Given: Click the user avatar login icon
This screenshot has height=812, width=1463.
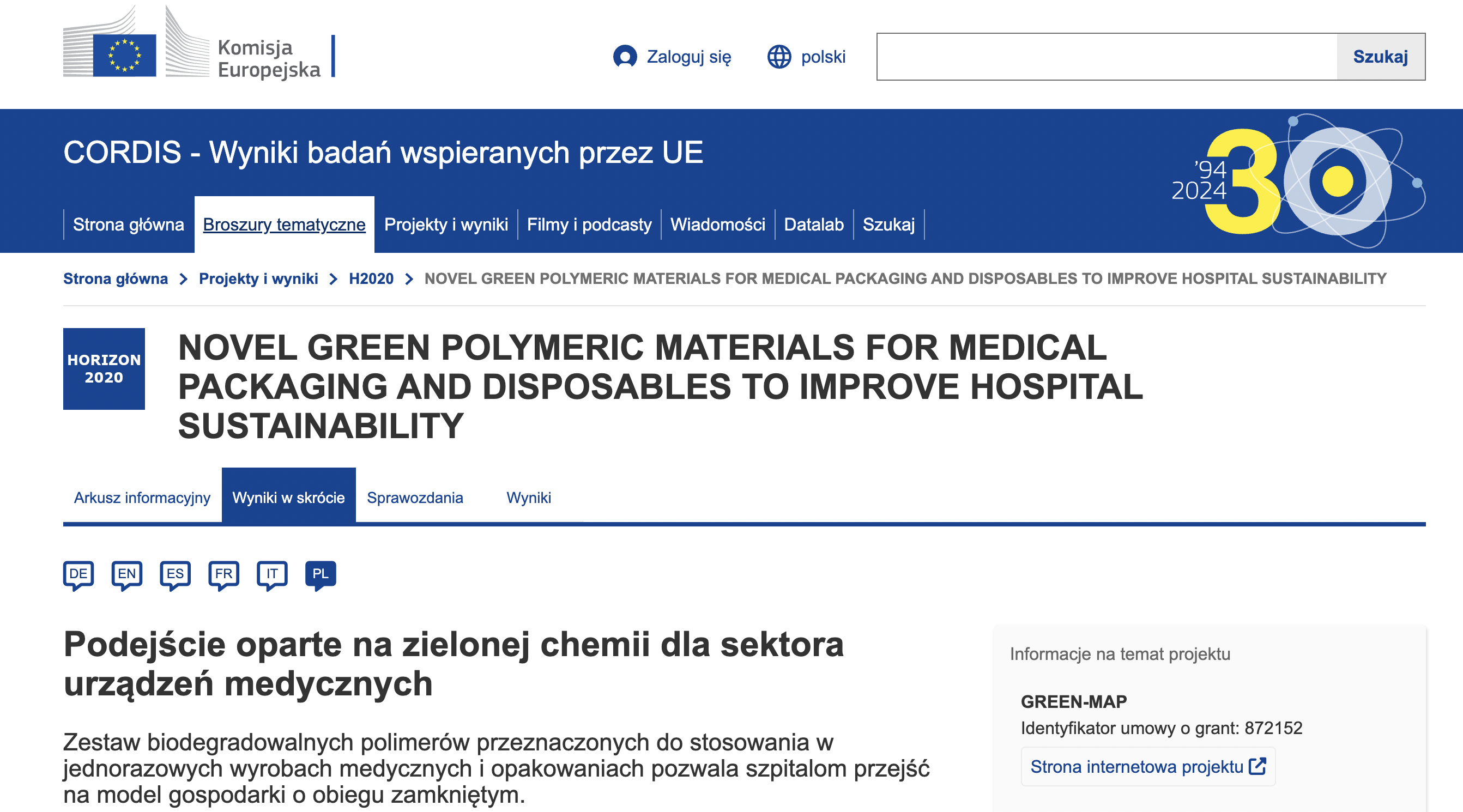Looking at the screenshot, I should 625,57.
